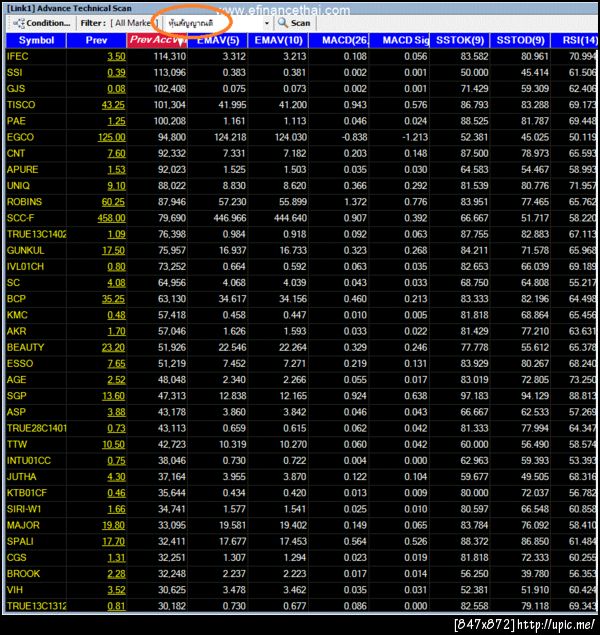Click the SCC-F price link 458.00
The width and height of the screenshot is (600, 635).
[x=112, y=218]
